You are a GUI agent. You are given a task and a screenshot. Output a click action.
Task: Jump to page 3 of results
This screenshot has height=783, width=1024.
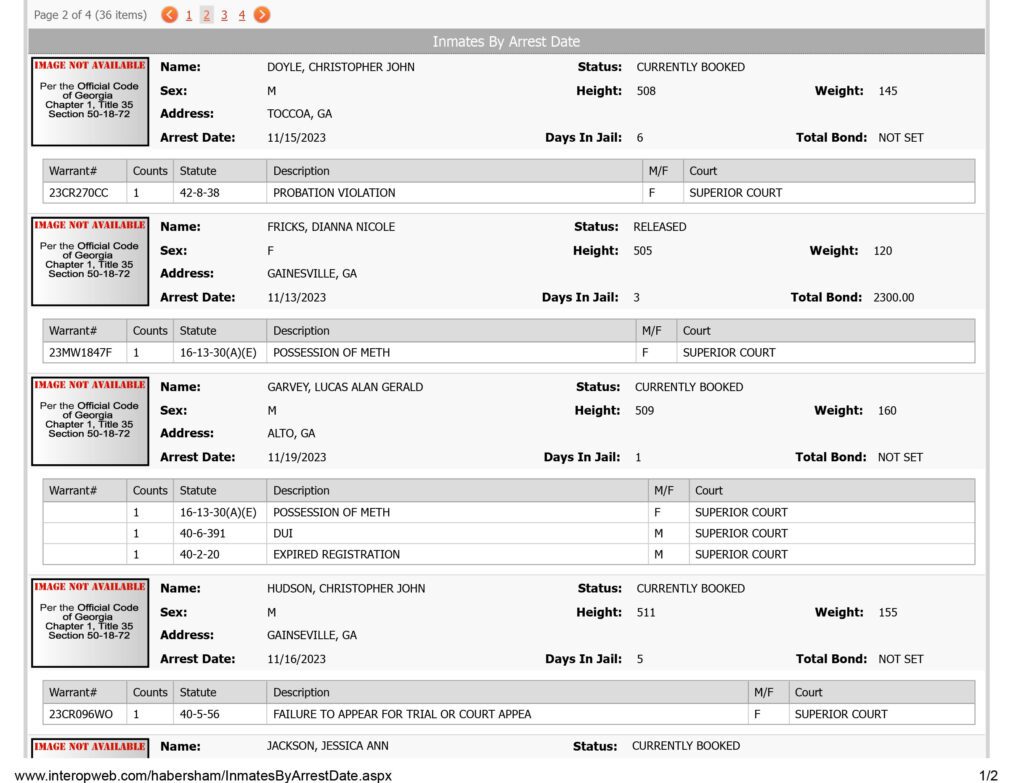coord(224,15)
